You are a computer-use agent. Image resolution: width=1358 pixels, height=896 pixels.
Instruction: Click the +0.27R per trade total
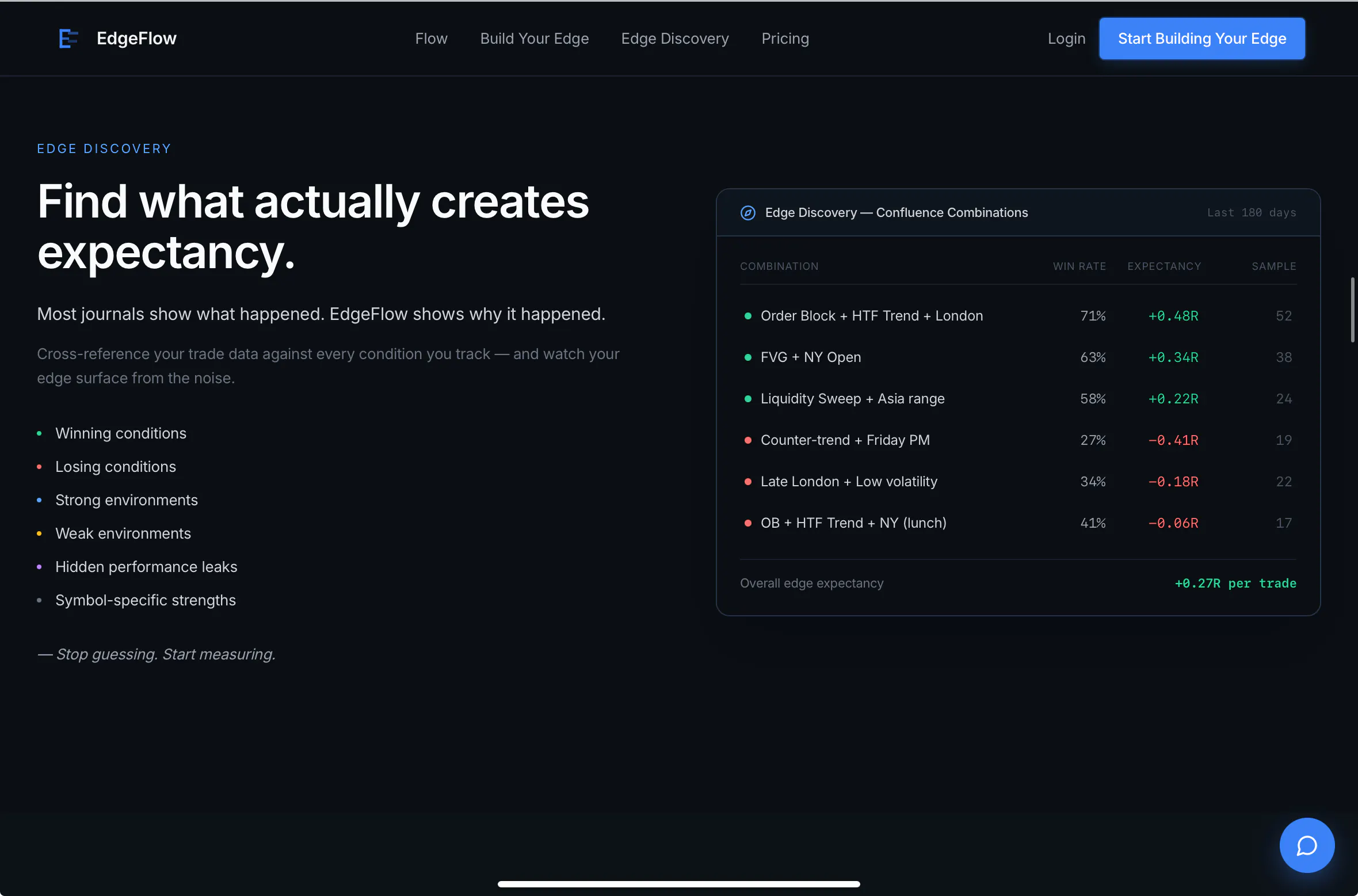click(1235, 584)
